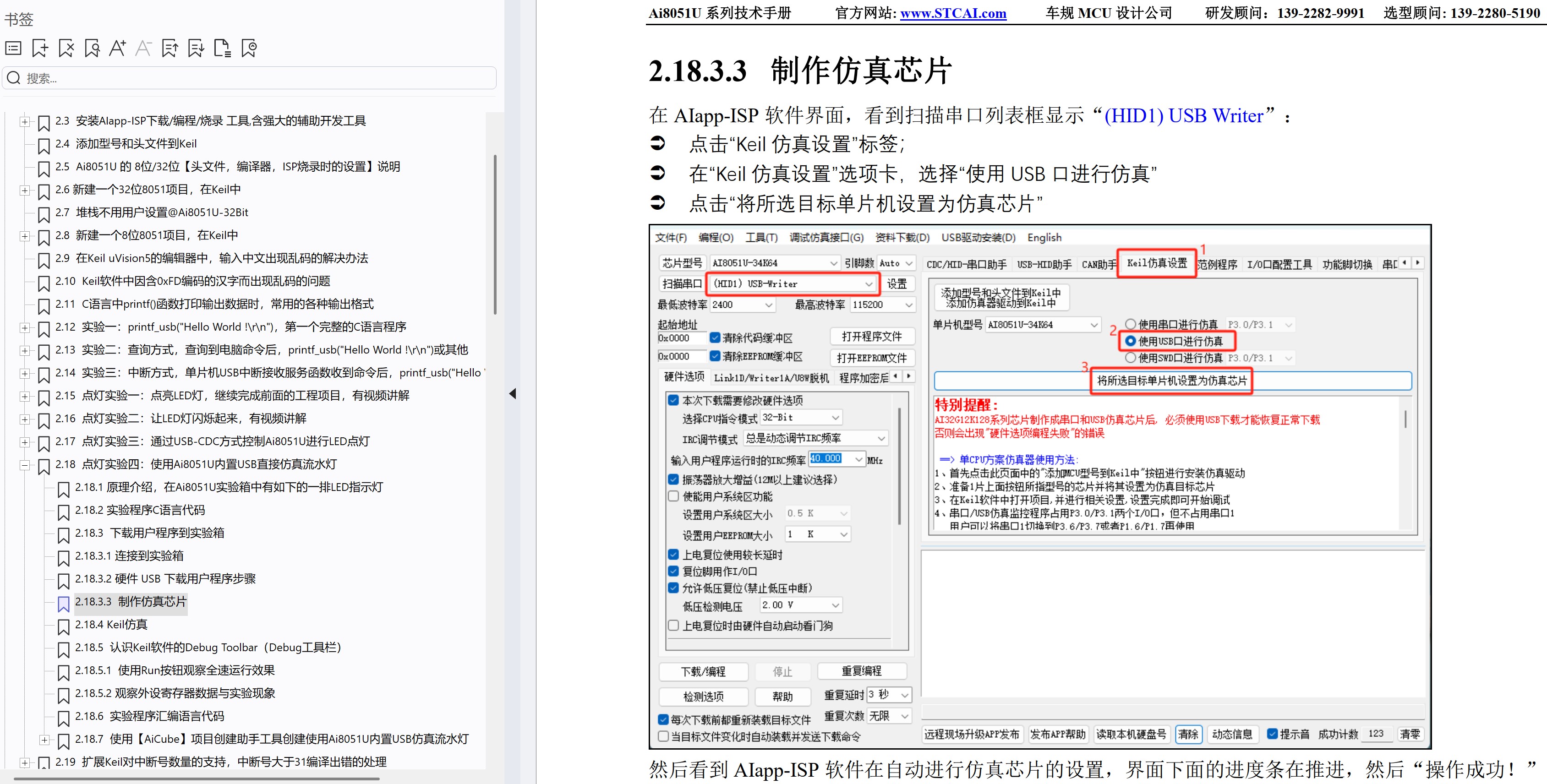1547x784 pixels.
Task: Click the bookmark icon beside 2.18.2 实验程序C语言代码
Action: pyautogui.click(x=64, y=512)
